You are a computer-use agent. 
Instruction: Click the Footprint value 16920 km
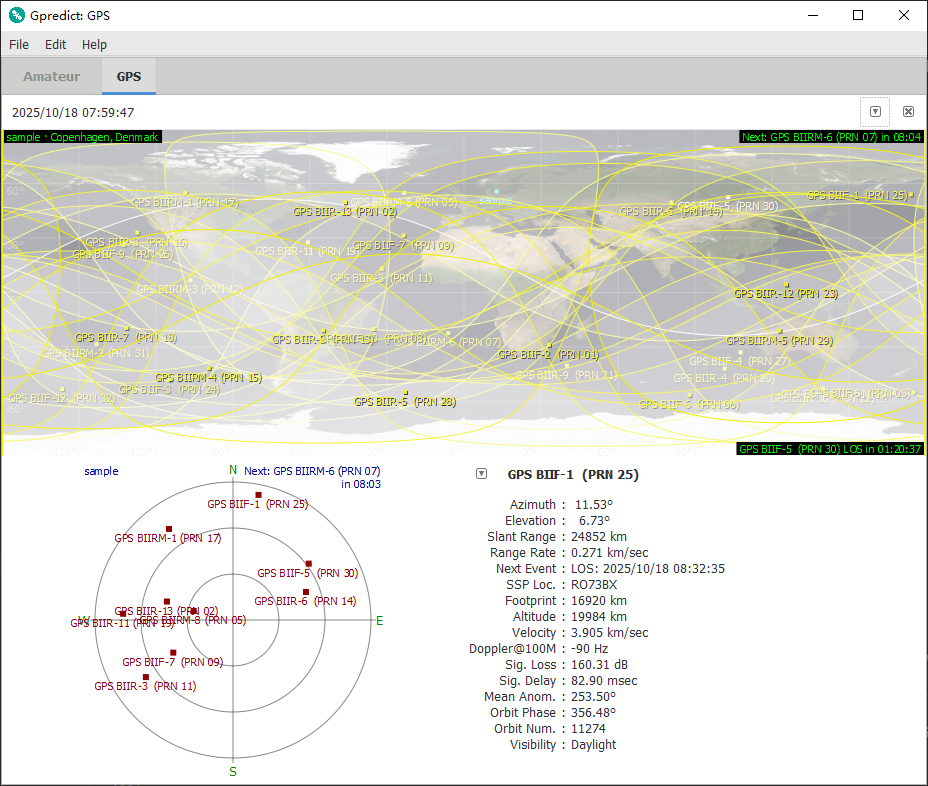[x=598, y=601]
